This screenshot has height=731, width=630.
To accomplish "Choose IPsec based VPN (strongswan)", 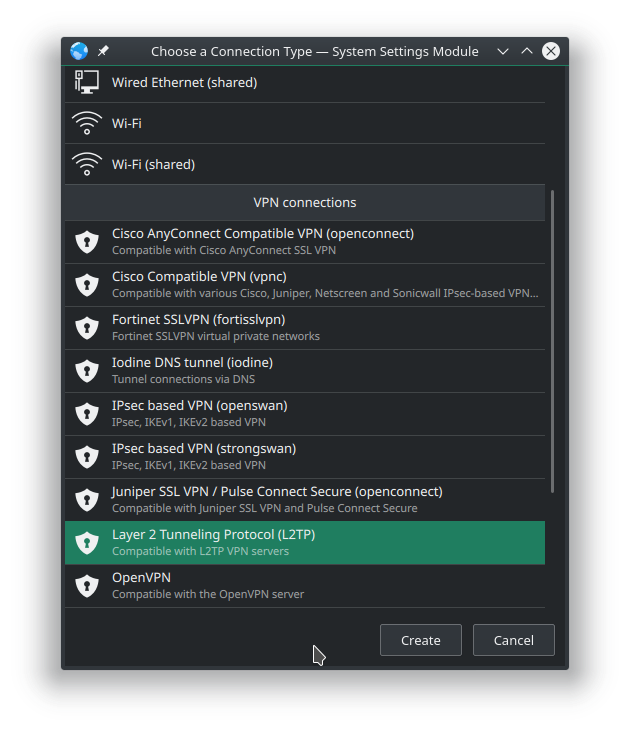I will 305,456.
